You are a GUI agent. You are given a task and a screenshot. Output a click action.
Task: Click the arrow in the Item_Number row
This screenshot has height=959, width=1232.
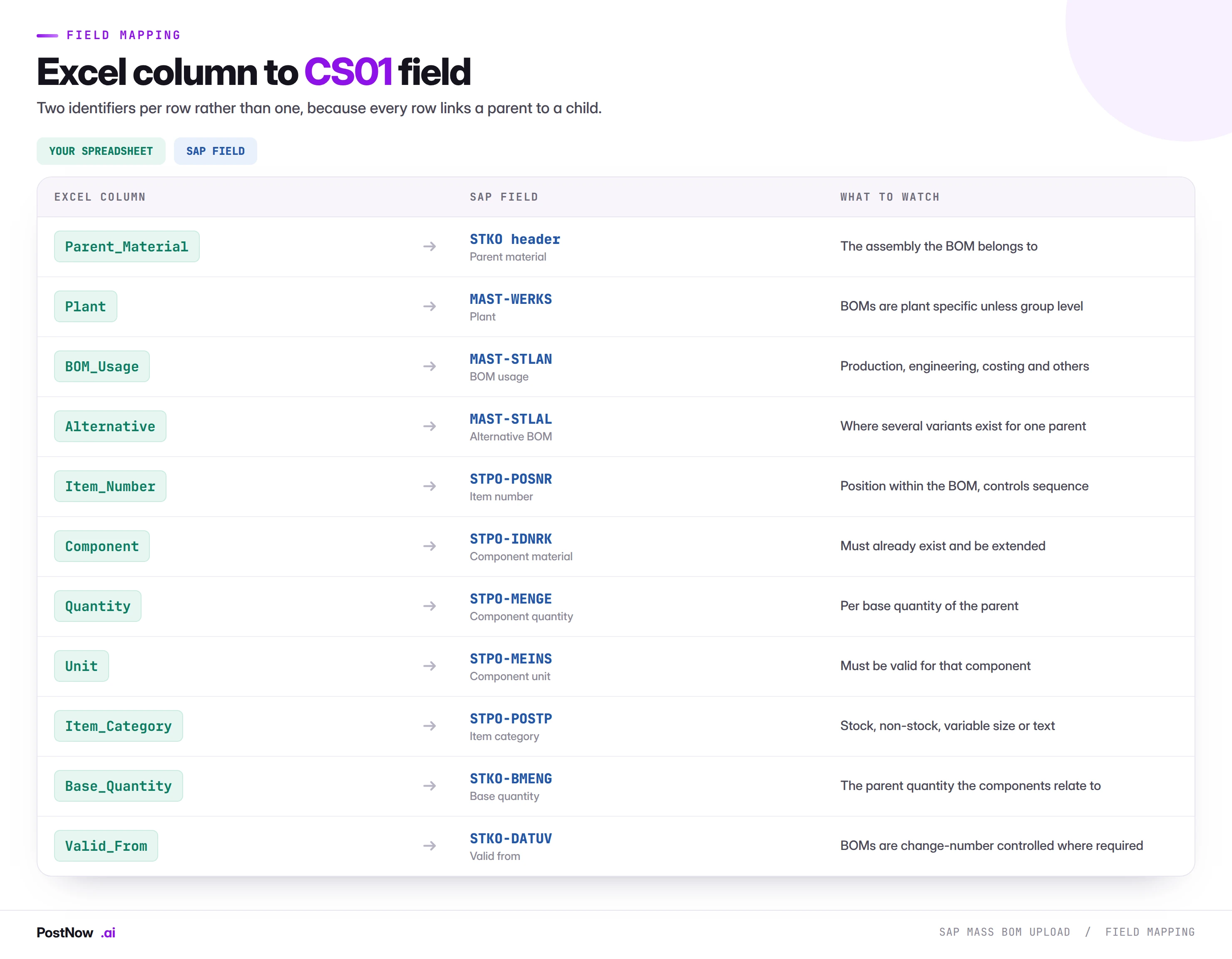(430, 486)
